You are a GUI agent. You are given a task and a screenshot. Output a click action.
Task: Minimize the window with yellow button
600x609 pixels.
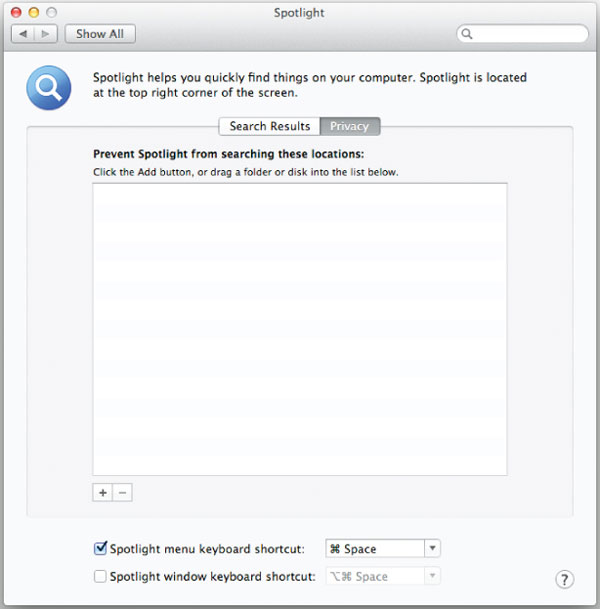tap(34, 12)
